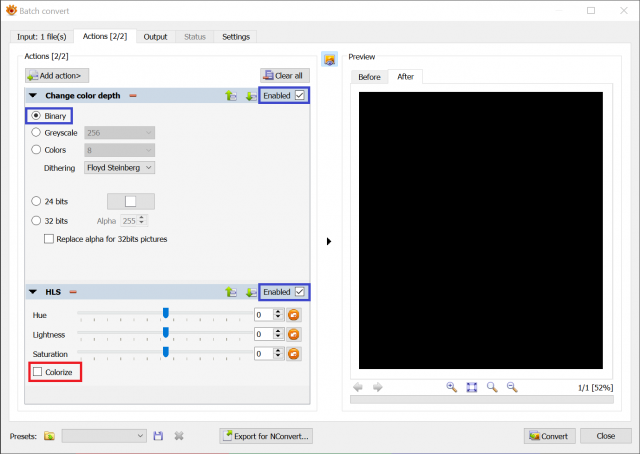Screen dimensions: 640x454
Task: Zoom out on the preview
Action: [512, 387]
